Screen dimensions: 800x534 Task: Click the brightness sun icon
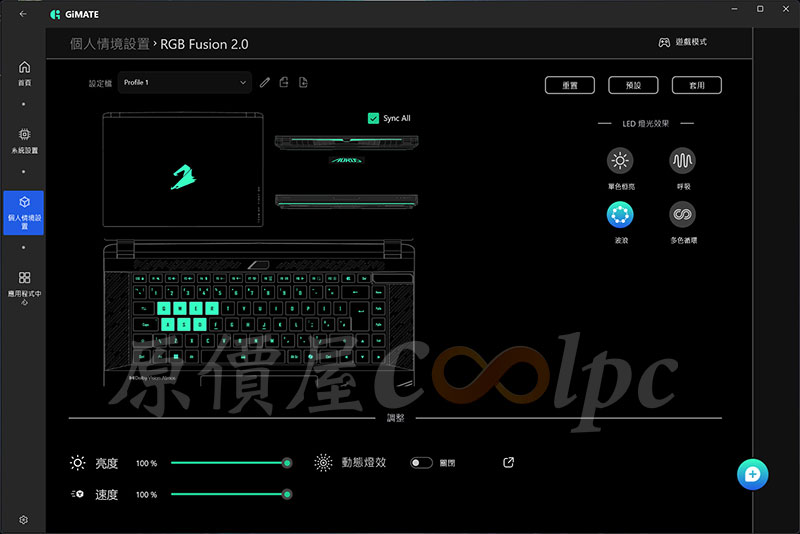pos(78,463)
